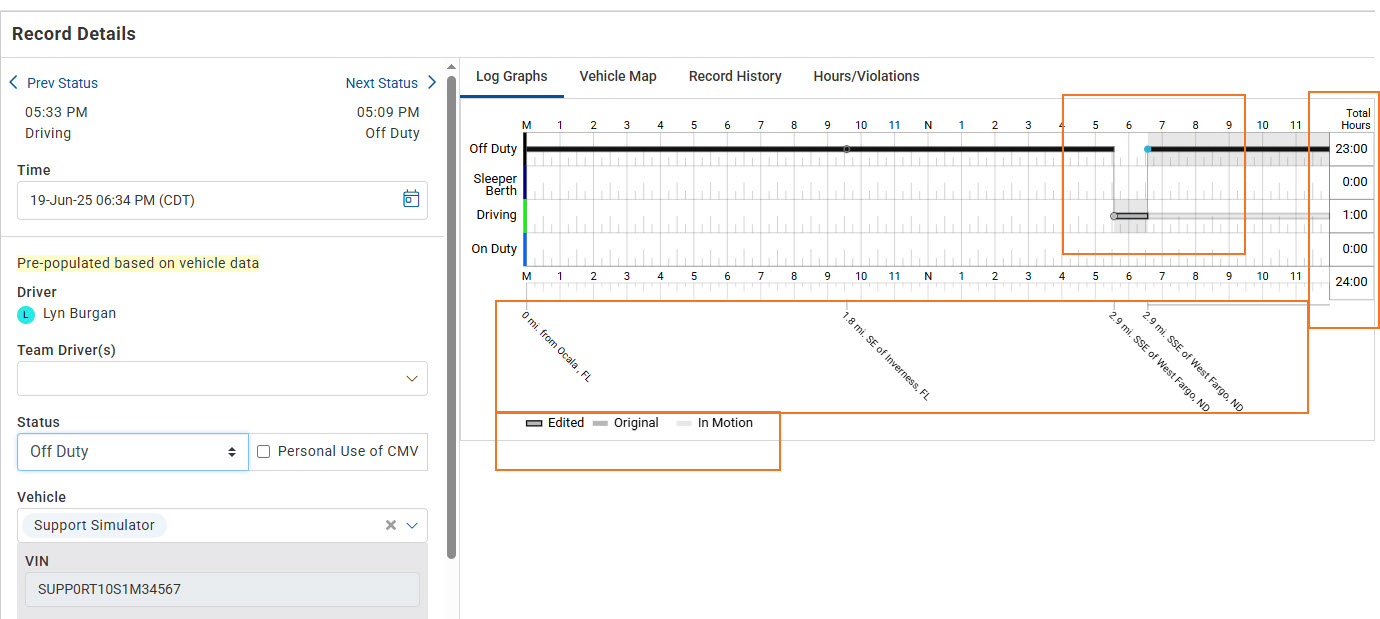The width and height of the screenshot is (1380, 619).
Task: Select the blue status marker on Off Duty line
Action: point(1147,149)
